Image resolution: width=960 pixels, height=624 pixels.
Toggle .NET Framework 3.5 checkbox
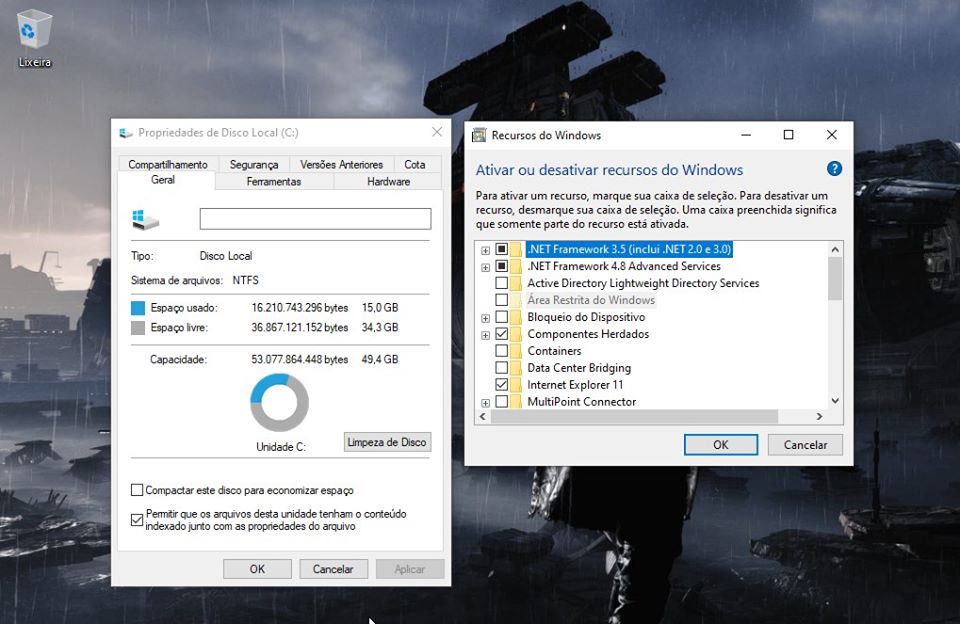(x=501, y=249)
